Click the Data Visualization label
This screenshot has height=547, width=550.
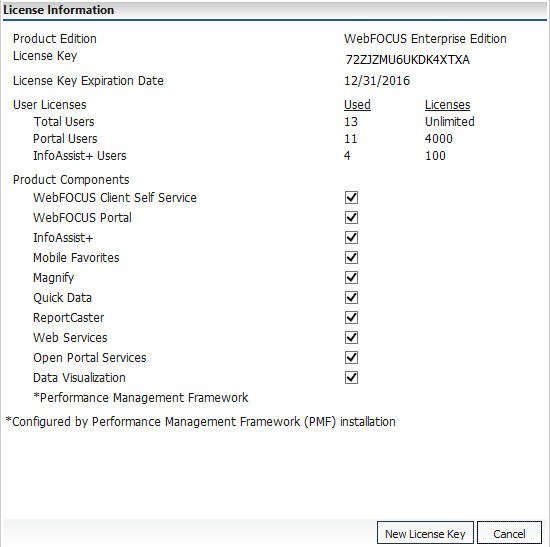click(79, 378)
